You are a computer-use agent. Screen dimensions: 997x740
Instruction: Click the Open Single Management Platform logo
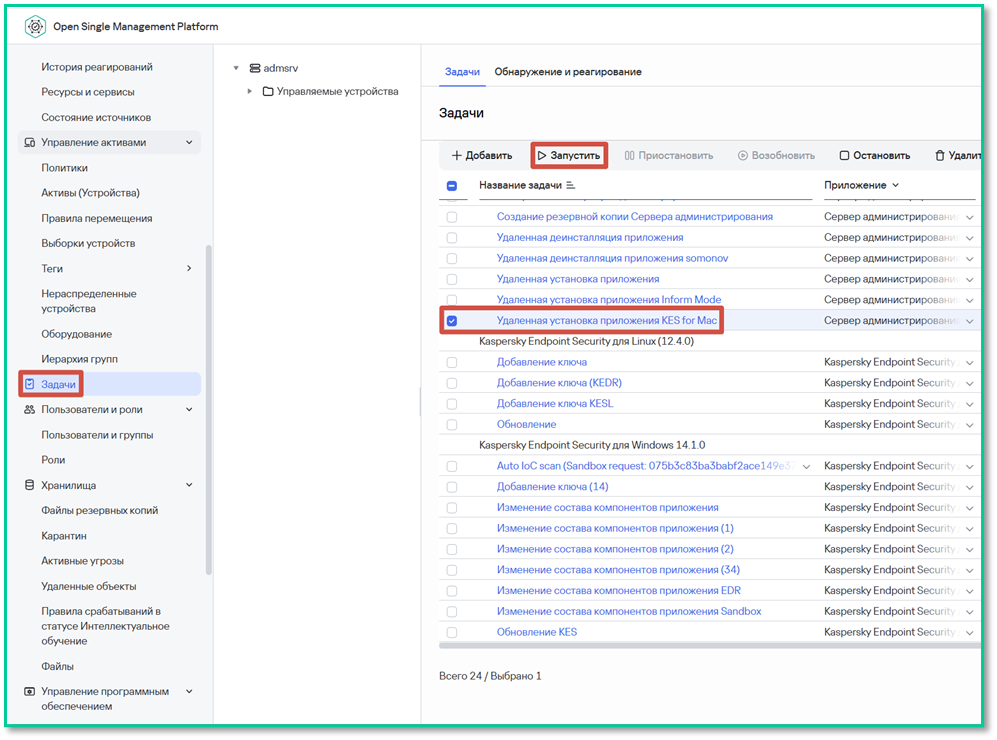pos(35,27)
